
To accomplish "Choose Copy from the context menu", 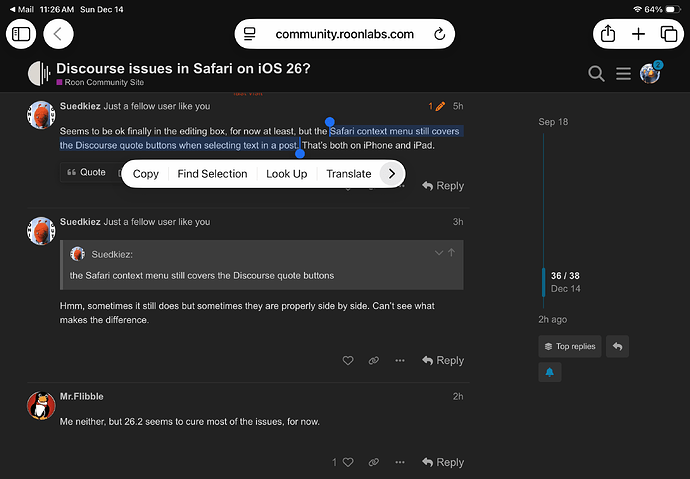I will 146,174.
